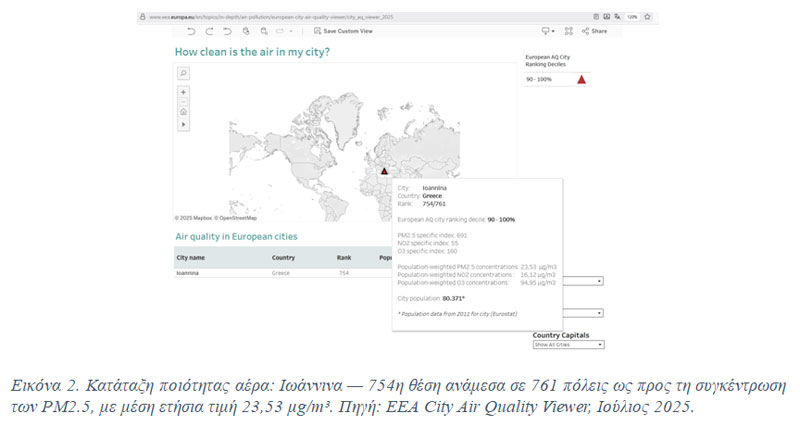
Task: Open Country Capitals 'Show All Cities' dropdown
Action: click(x=568, y=345)
